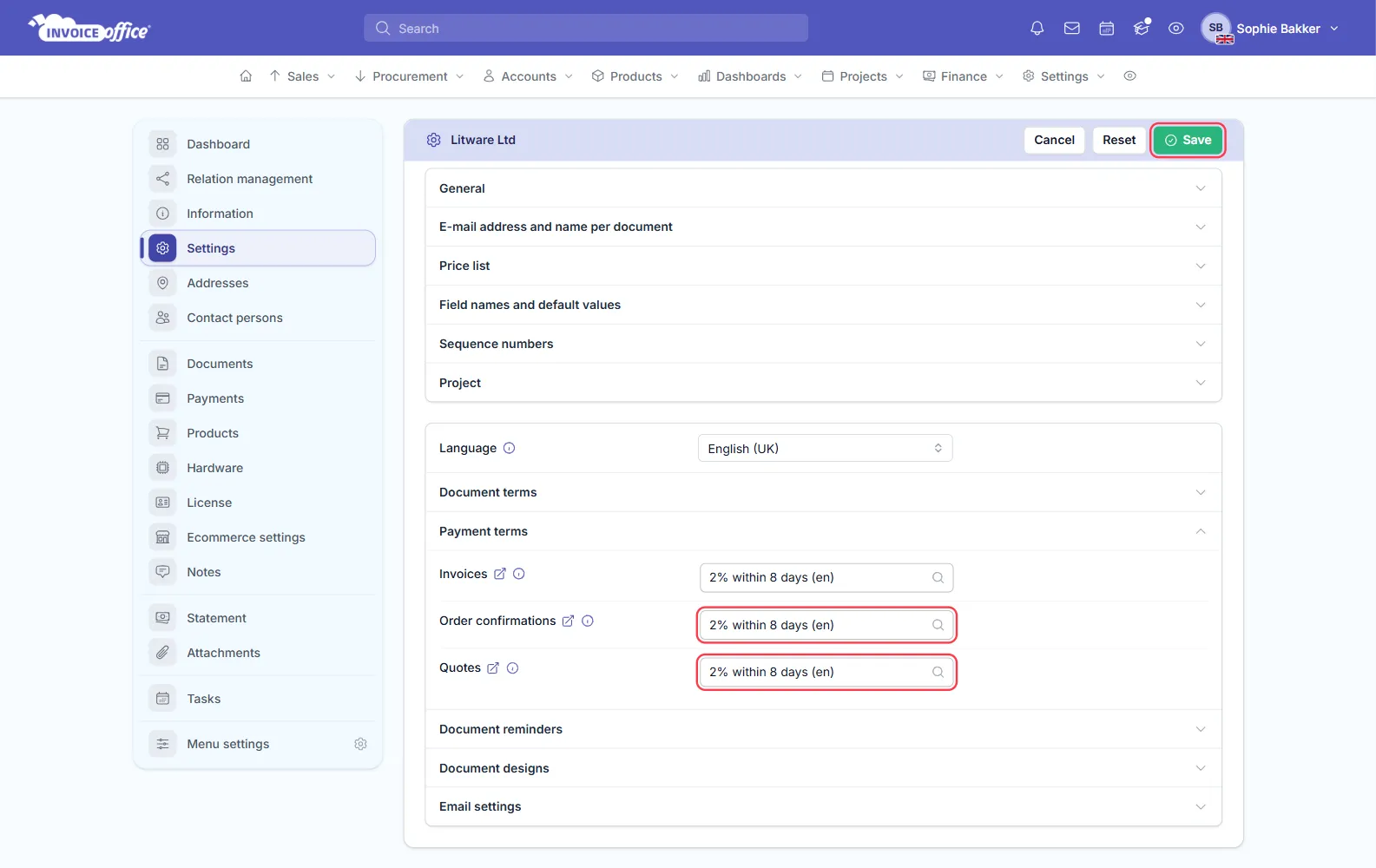Go to Relation management in sidebar
1376x868 pixels.
pyautogui.click(x=258, y=179)
